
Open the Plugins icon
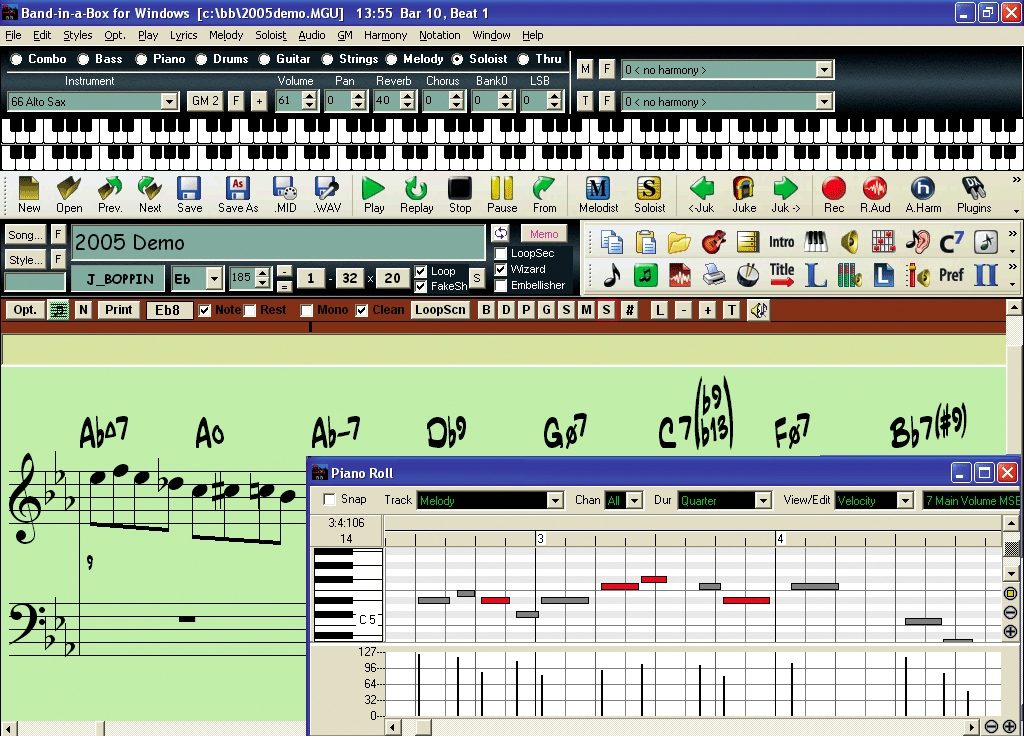coord(974,195)
